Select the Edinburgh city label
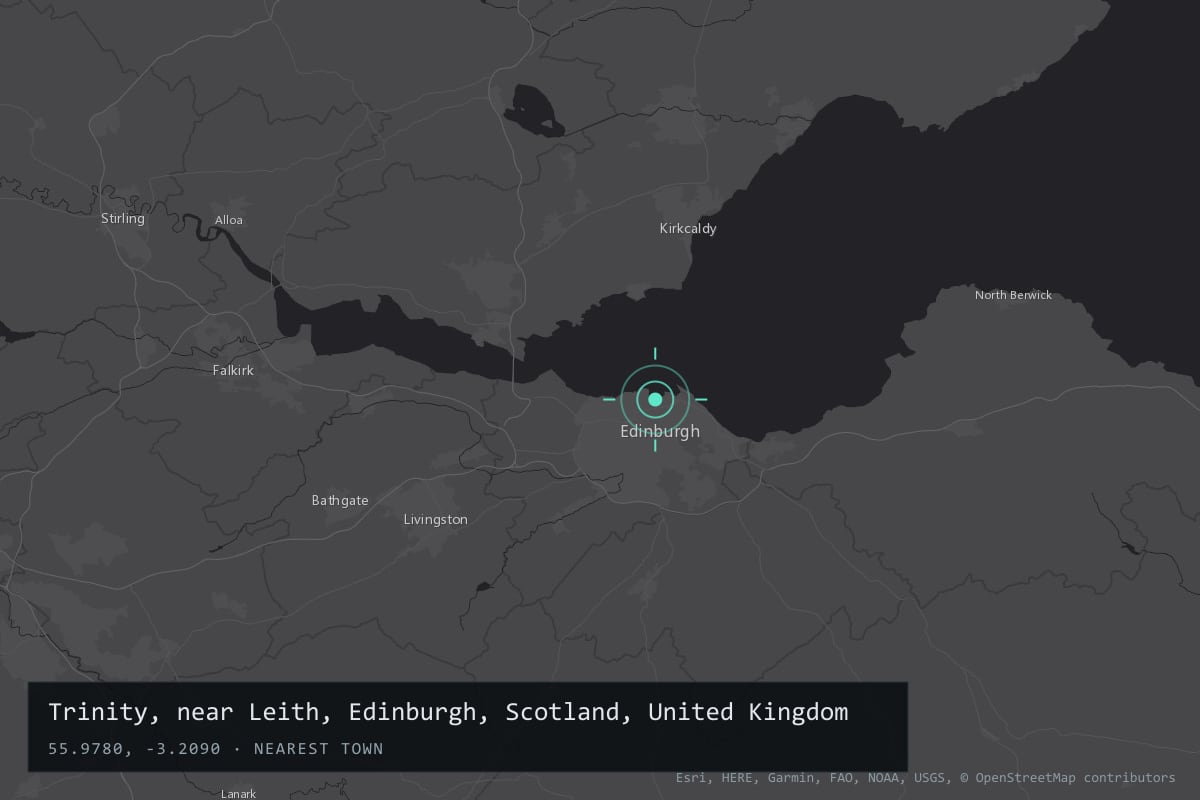This screenshot has width=1200, height=800. [x=660, y=432]
